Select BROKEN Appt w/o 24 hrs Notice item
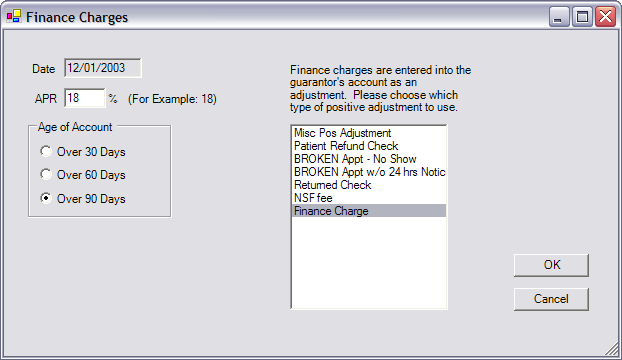The image size is (622, 360). [369, 172]
